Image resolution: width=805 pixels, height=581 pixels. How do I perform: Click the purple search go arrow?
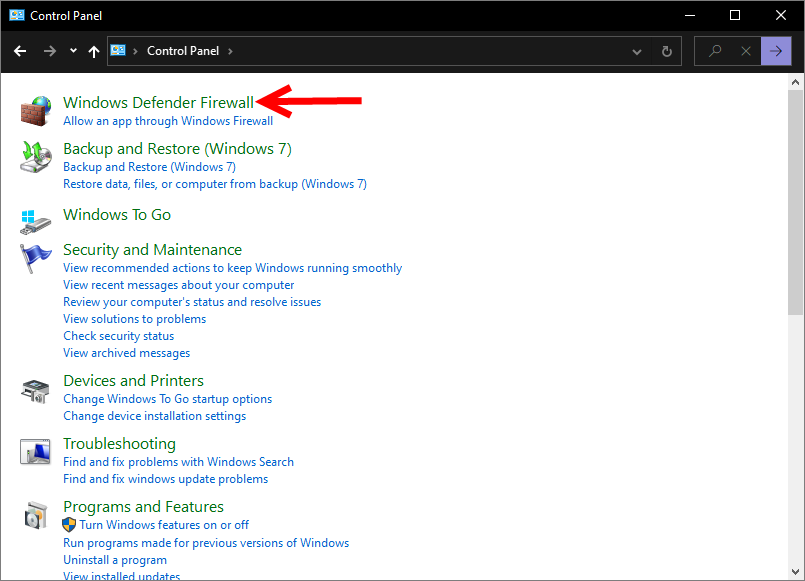(x=776, y=51)
